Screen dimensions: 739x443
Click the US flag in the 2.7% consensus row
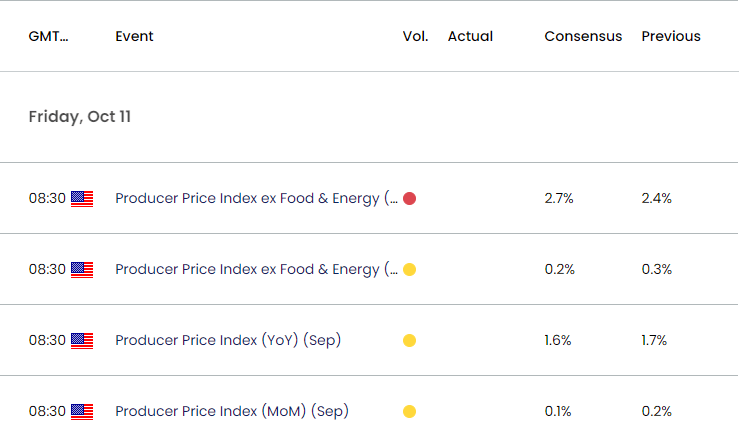82,199
